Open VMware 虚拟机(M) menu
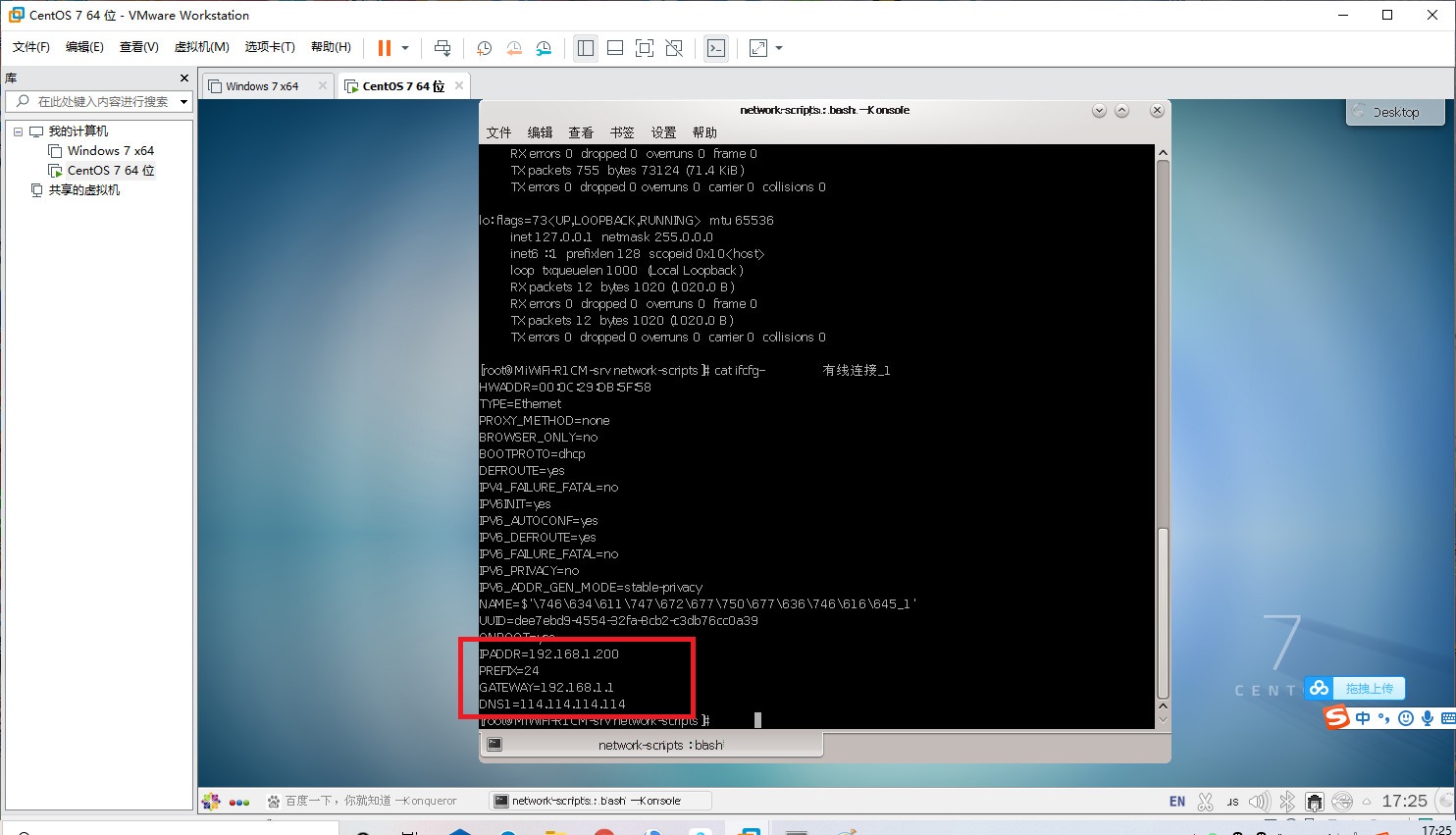1456x835 pixels. (x=202, y=47)
